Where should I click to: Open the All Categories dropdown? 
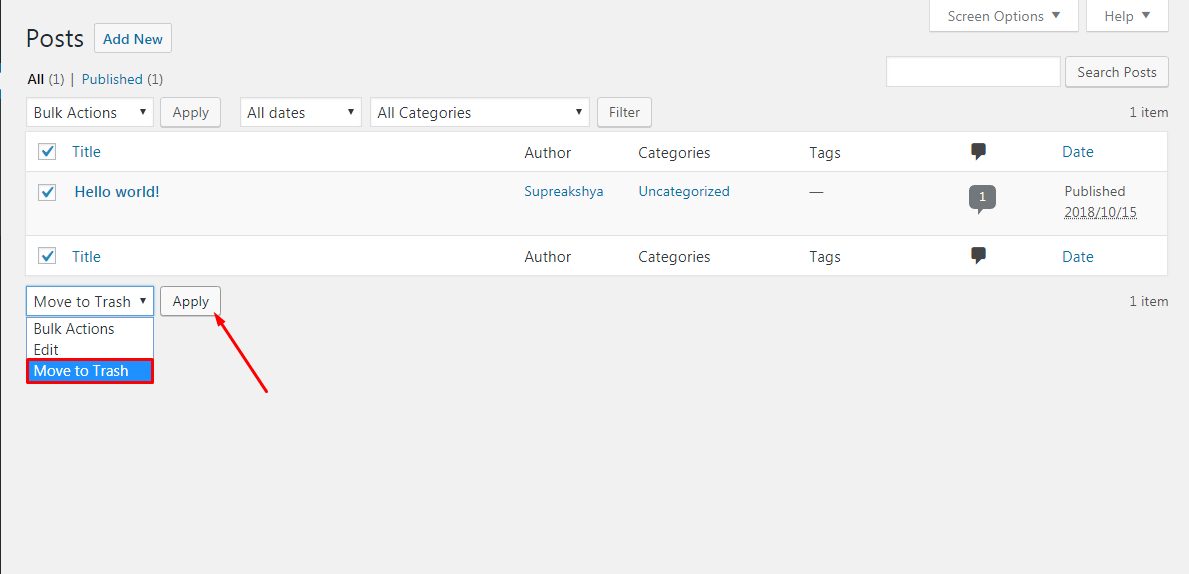coord(480,112)
